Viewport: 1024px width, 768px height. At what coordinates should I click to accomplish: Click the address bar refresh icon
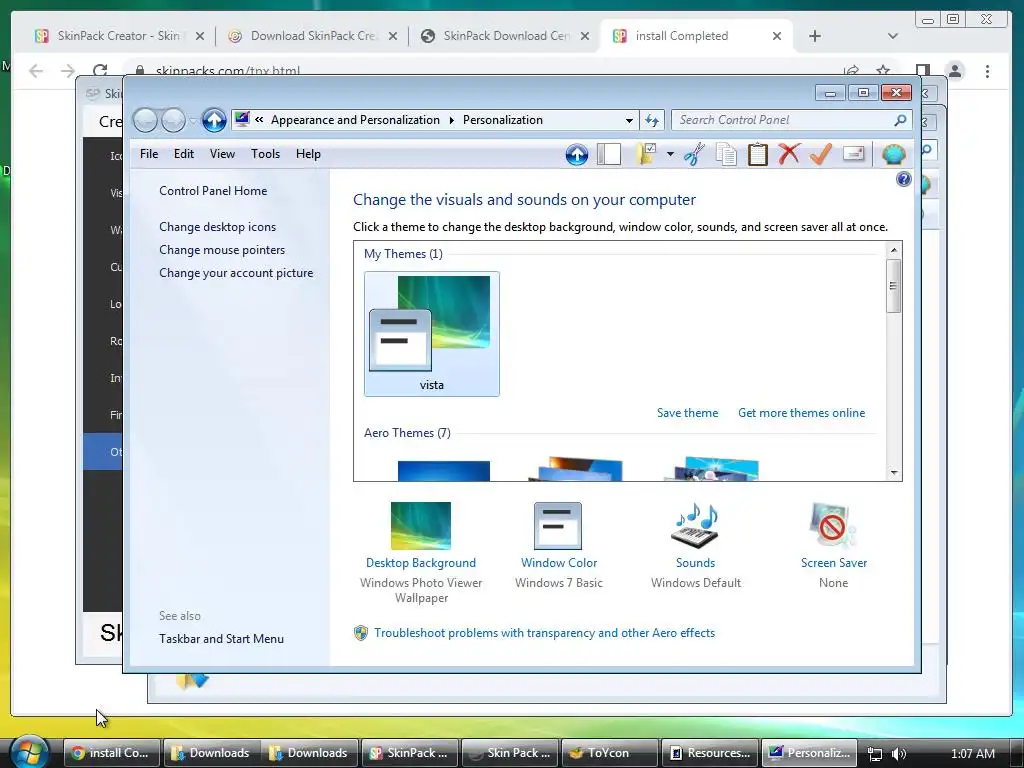point(652,120)
